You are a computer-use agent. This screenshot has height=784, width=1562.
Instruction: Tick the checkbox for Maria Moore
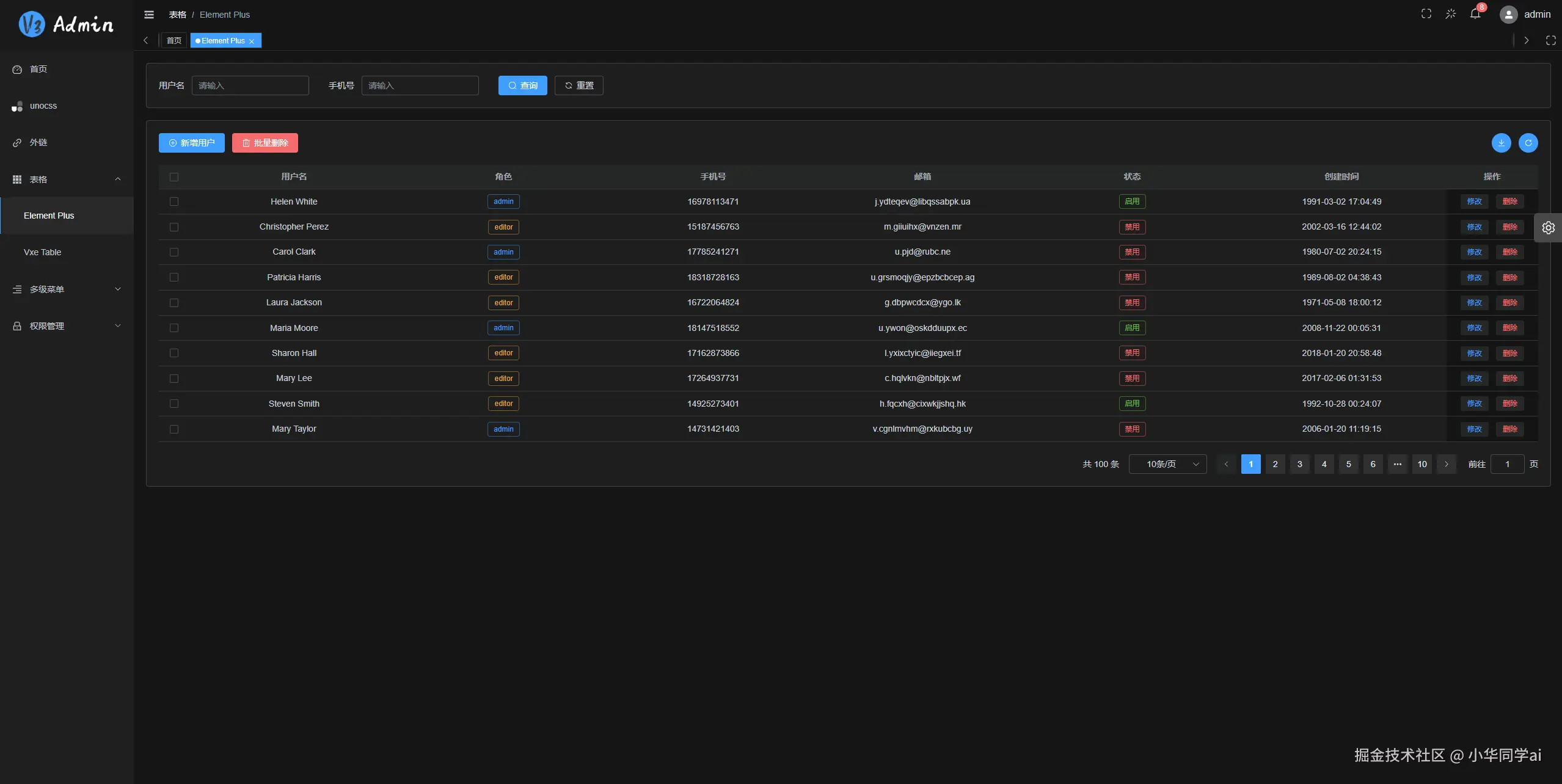pyautogui.click(x=174, y=328)
